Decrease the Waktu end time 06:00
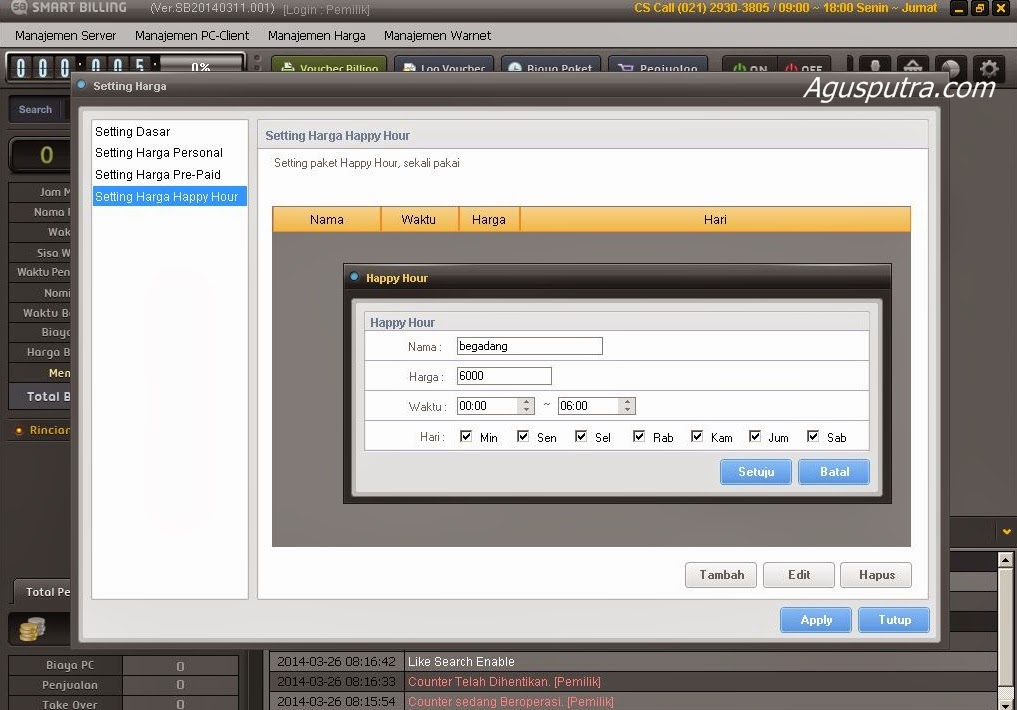1017x710 pixels. point(627,410)
